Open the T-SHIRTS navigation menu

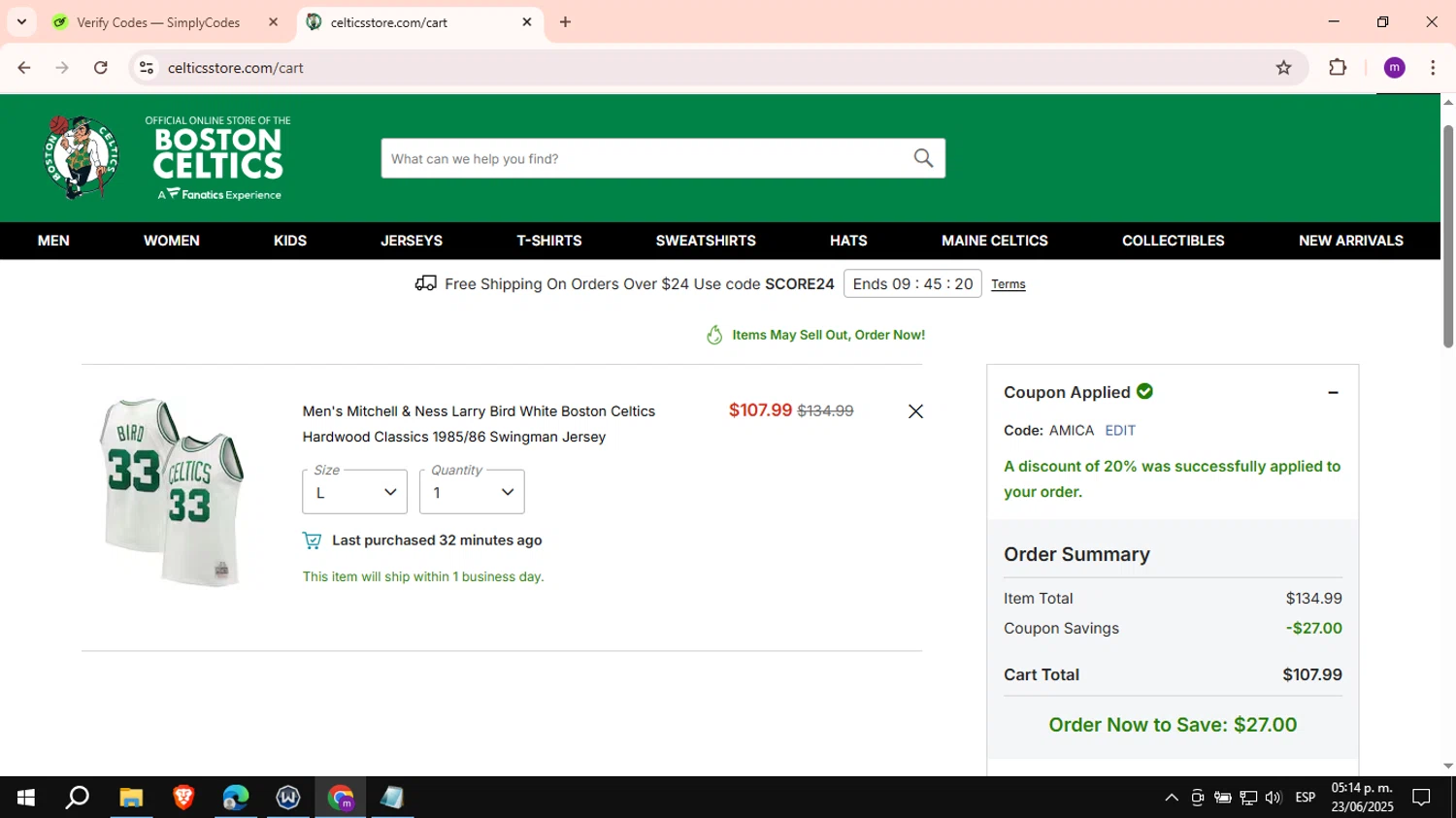click(x=549, y=241)
